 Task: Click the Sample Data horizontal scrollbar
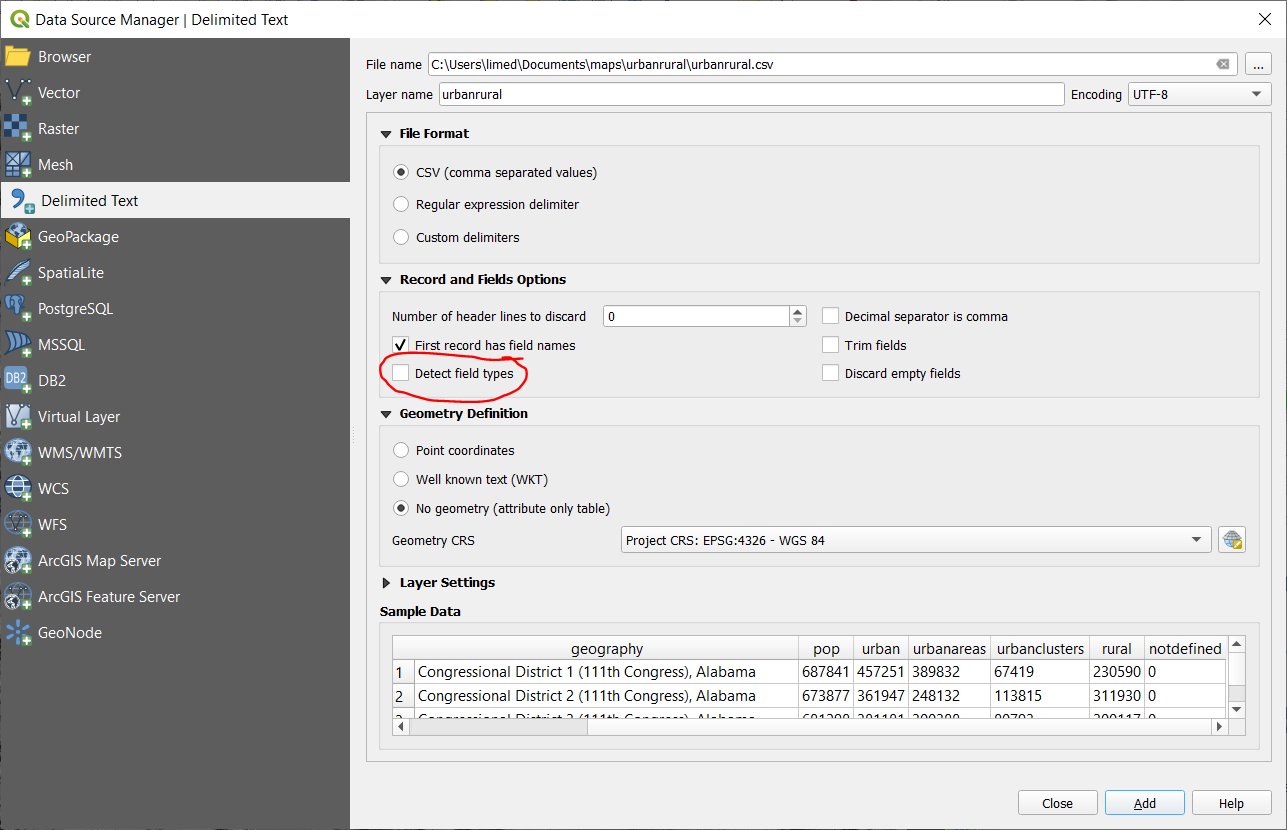(501, 727)
